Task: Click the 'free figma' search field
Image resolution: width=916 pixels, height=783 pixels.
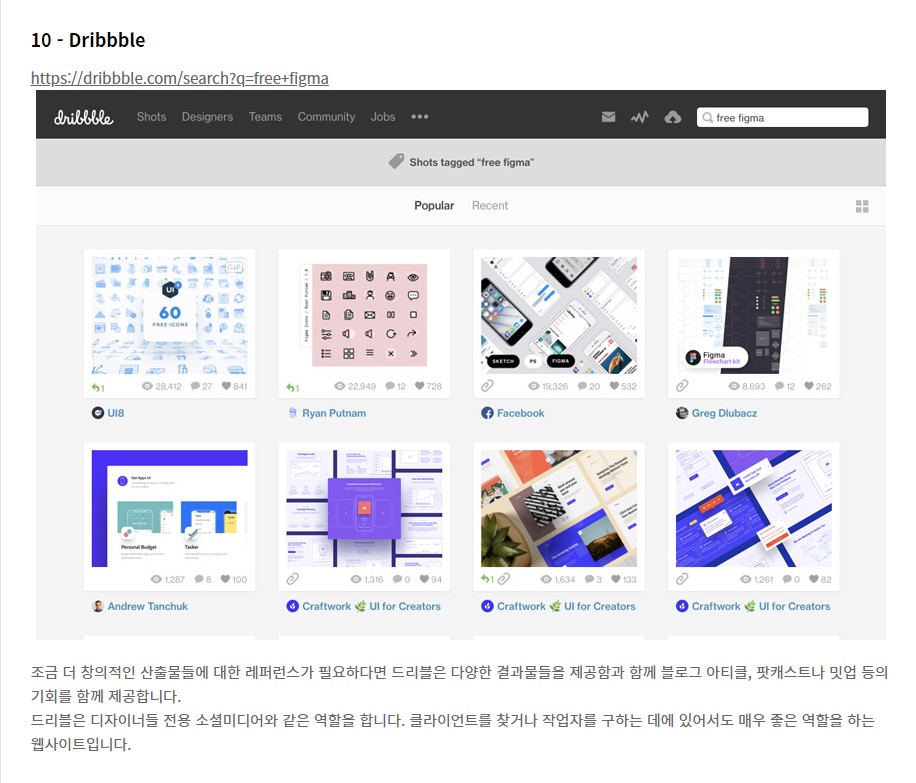Action: pyautogui.click(x=782, y=117)
